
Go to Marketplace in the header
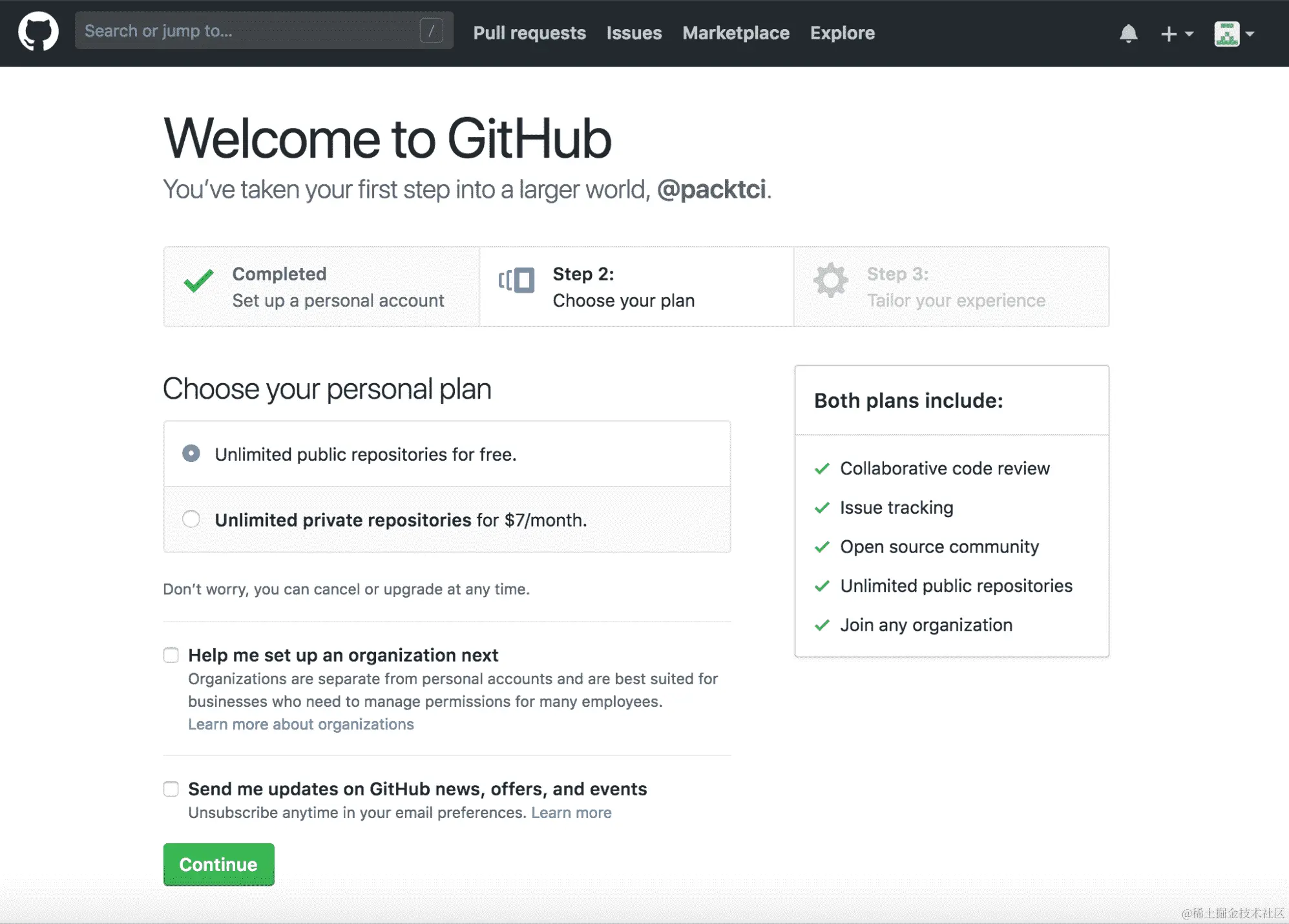[x=736, y=33]
